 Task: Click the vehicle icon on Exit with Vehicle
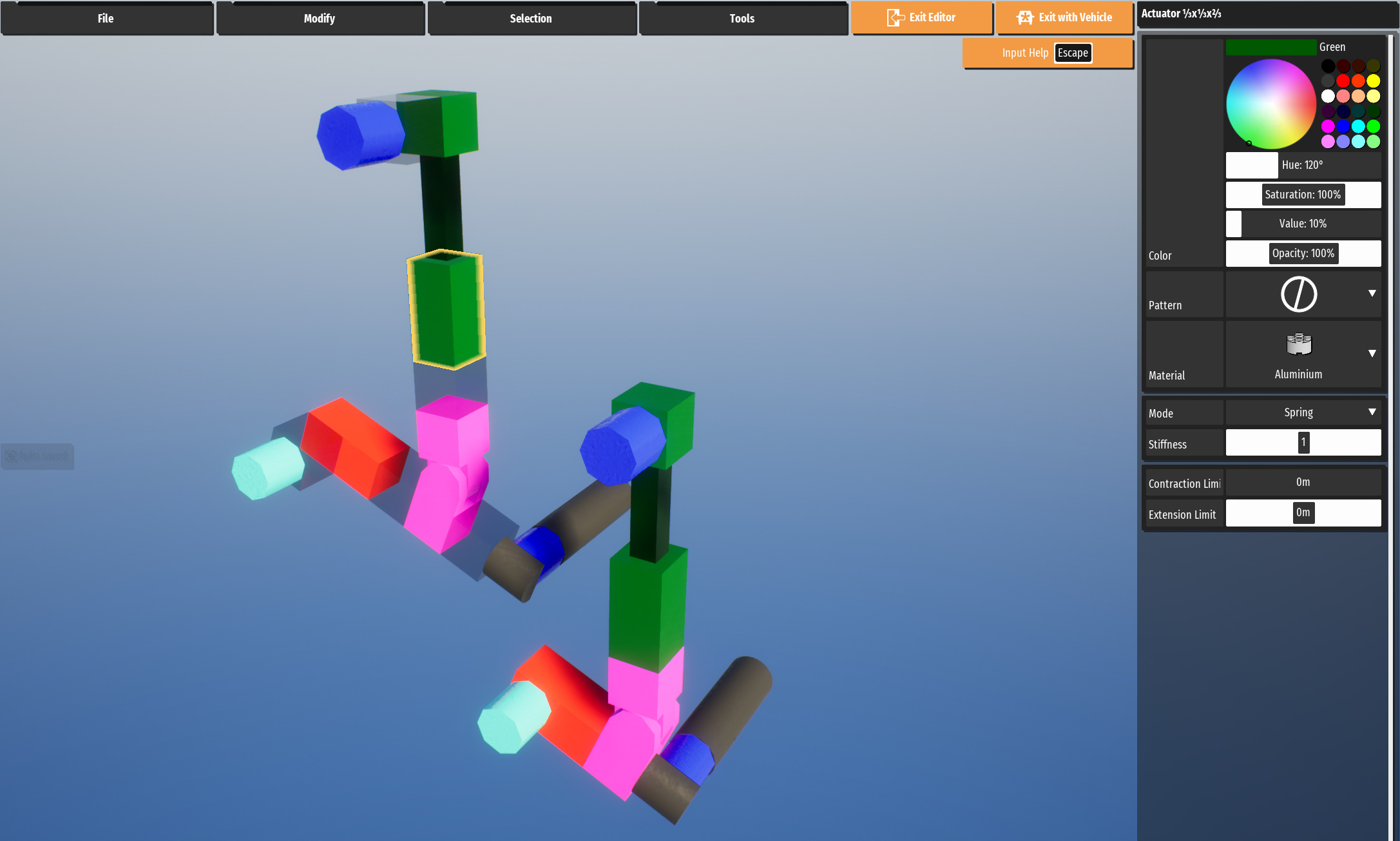click(1025, 17)
